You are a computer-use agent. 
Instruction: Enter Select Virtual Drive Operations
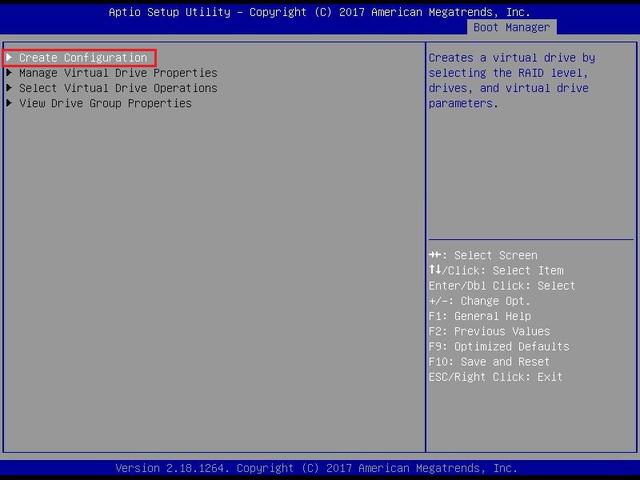click(x=118, y=88)
